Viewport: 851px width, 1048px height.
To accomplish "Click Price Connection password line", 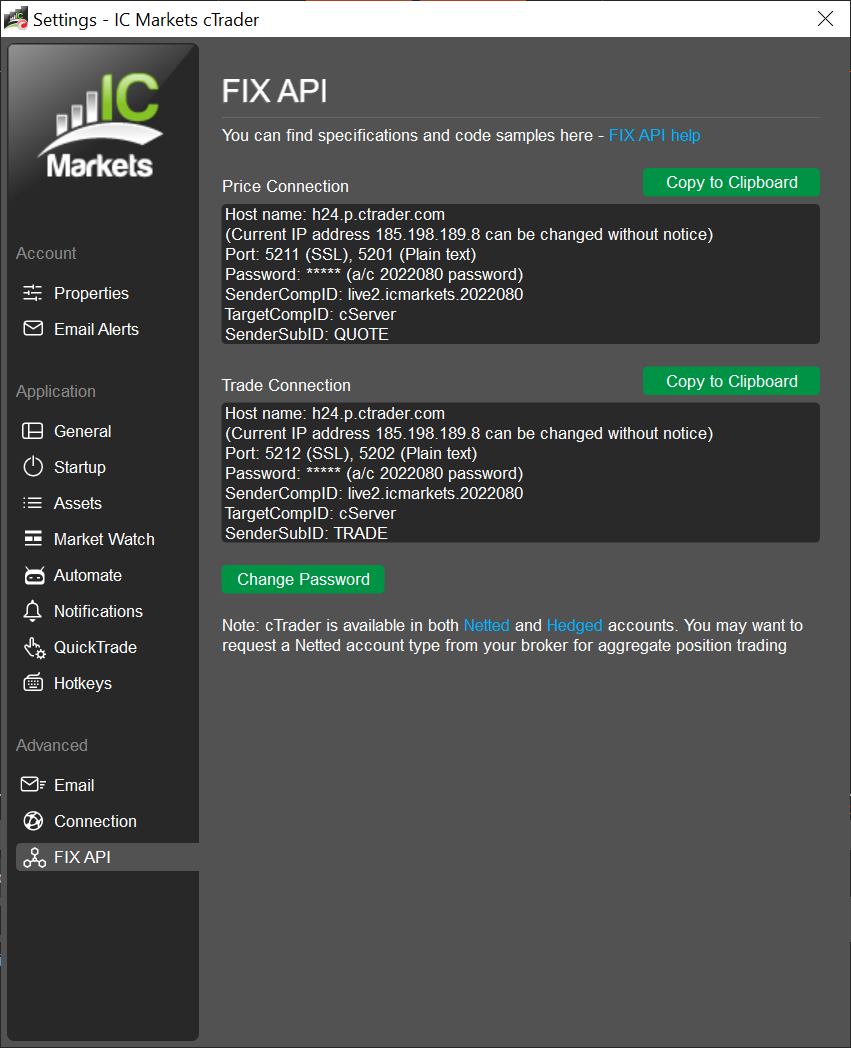I will pyautogui.click(x=374, y=275).
